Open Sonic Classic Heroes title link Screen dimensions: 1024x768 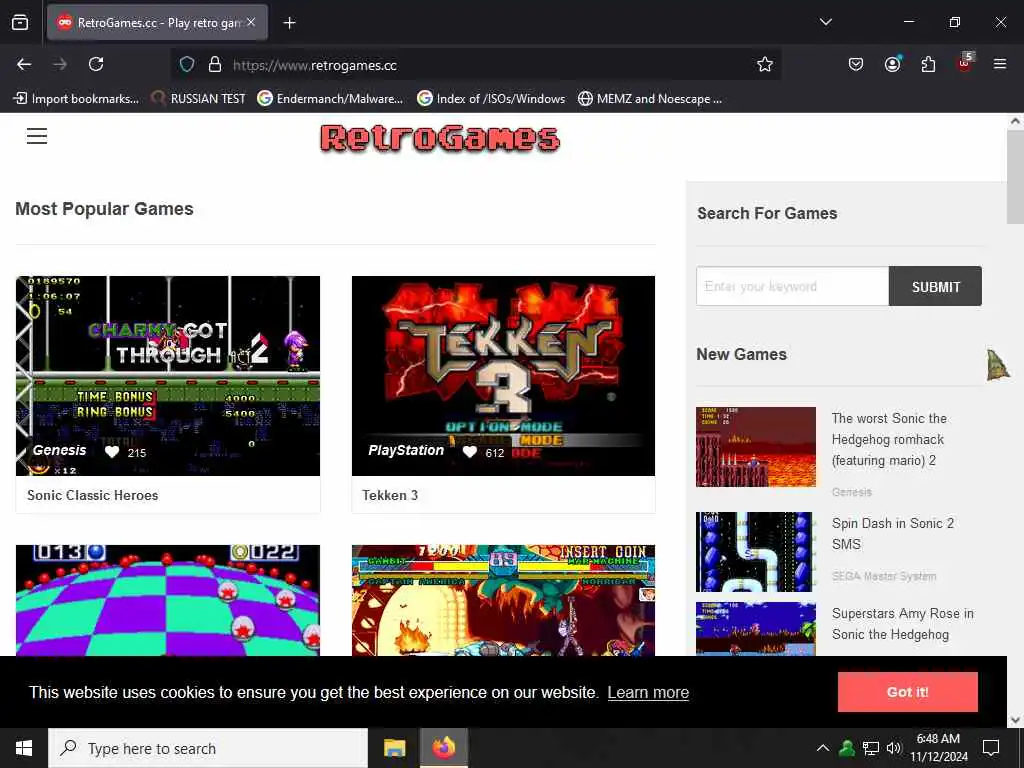tap(93, 495)
